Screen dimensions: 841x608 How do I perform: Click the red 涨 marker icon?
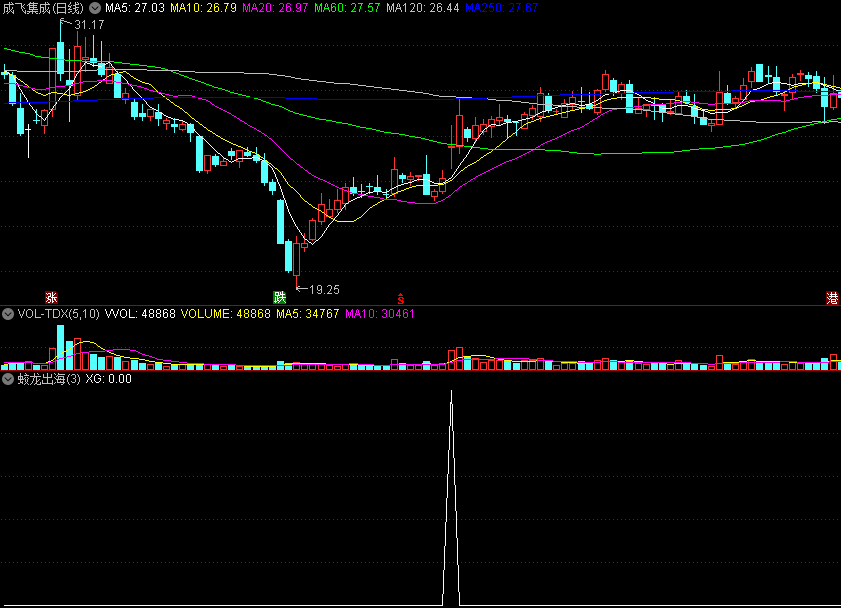point(51,298)
